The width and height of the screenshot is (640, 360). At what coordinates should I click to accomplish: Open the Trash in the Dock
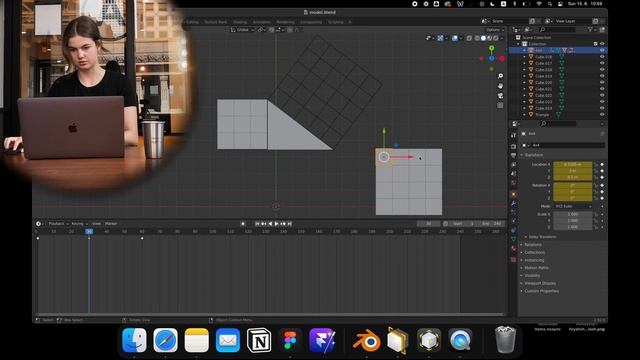505,339
